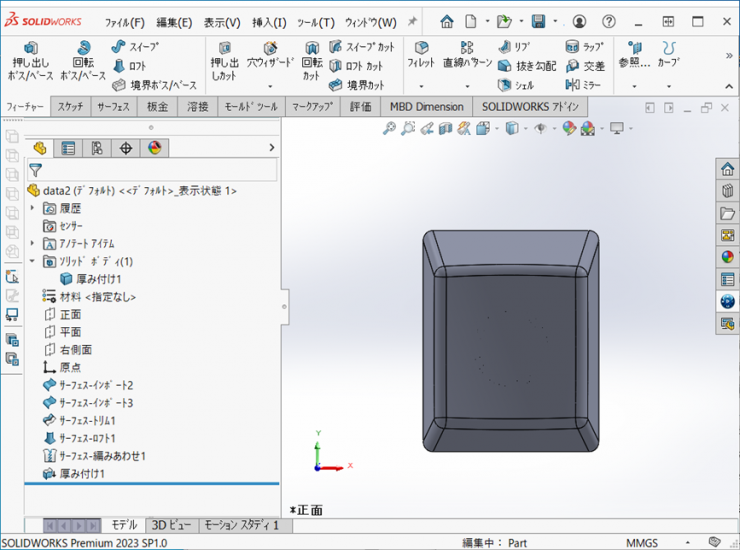
Task: Open the 表示(V) menu
Action: click(222, 22)
